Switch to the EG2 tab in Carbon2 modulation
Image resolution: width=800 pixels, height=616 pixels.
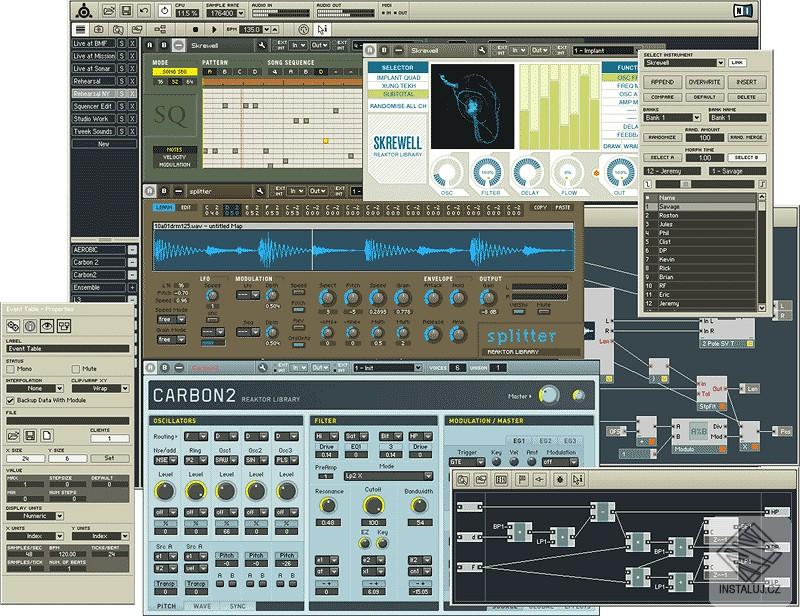coord(544,441)
